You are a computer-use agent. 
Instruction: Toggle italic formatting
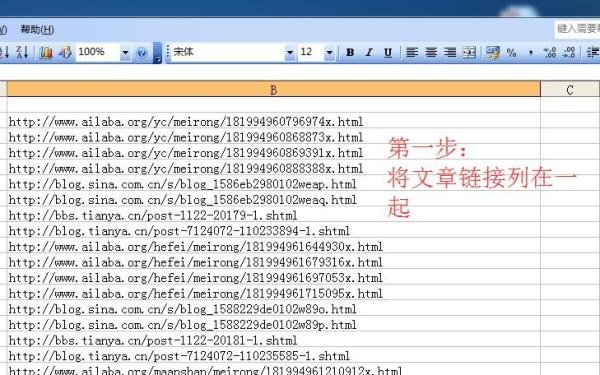click(369, 52)
